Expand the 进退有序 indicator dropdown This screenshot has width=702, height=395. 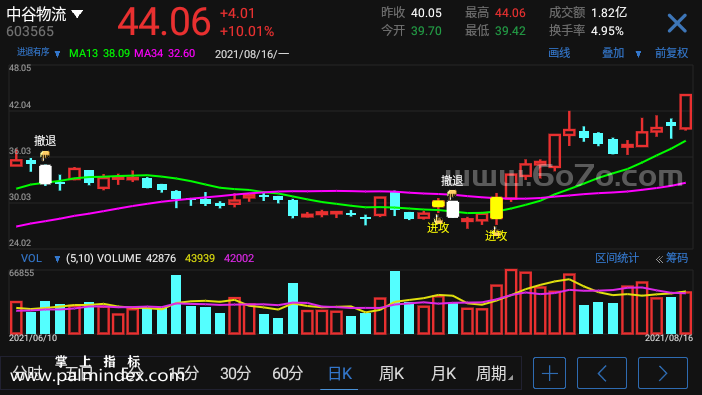[57, 54]
